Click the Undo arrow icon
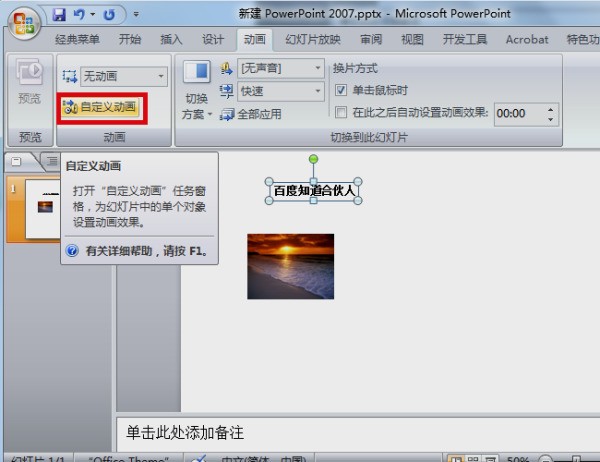Viewport: 600px width, 462px height. (x=78, y=14)
